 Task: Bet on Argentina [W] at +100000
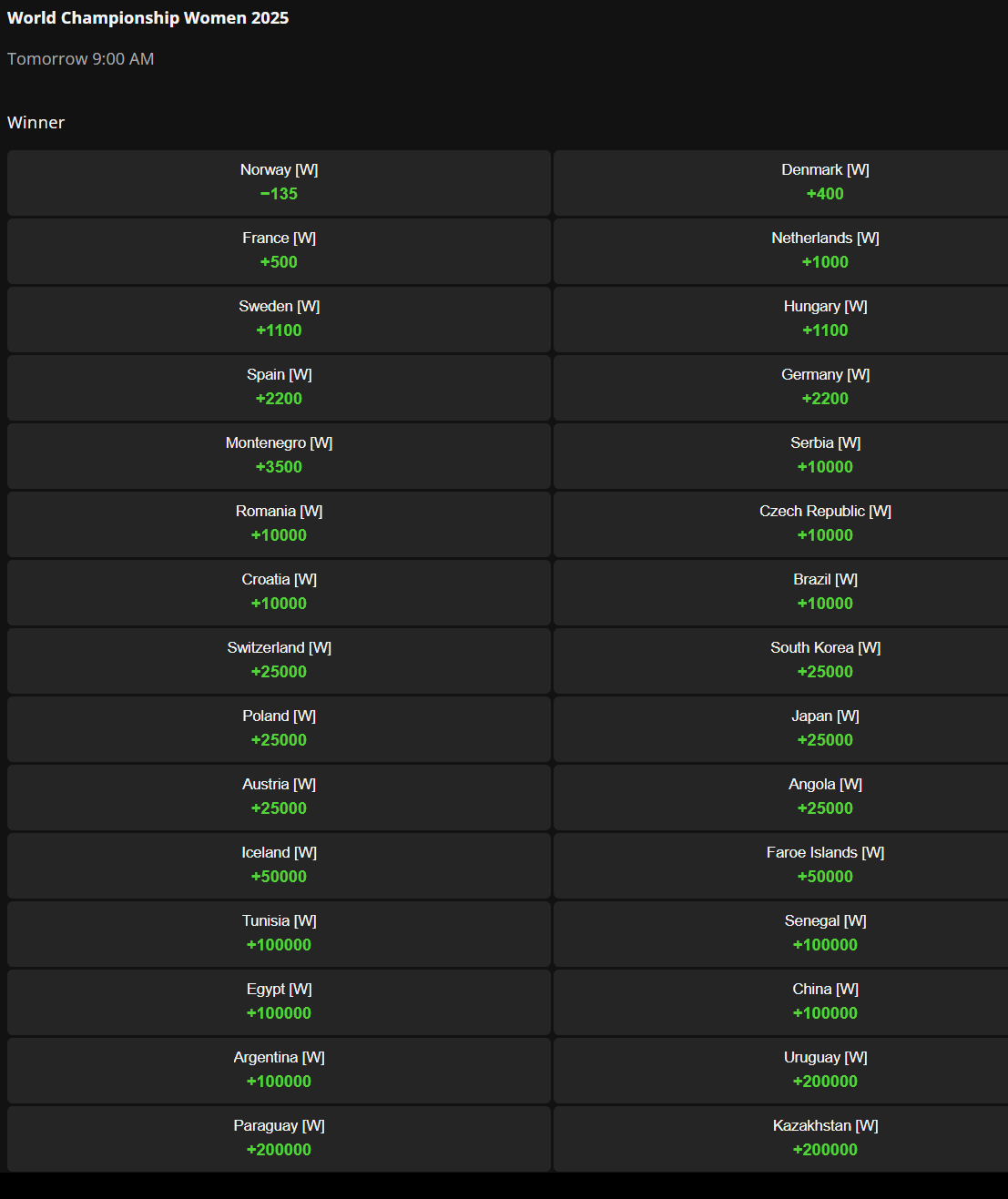(x=279, y=1071)
